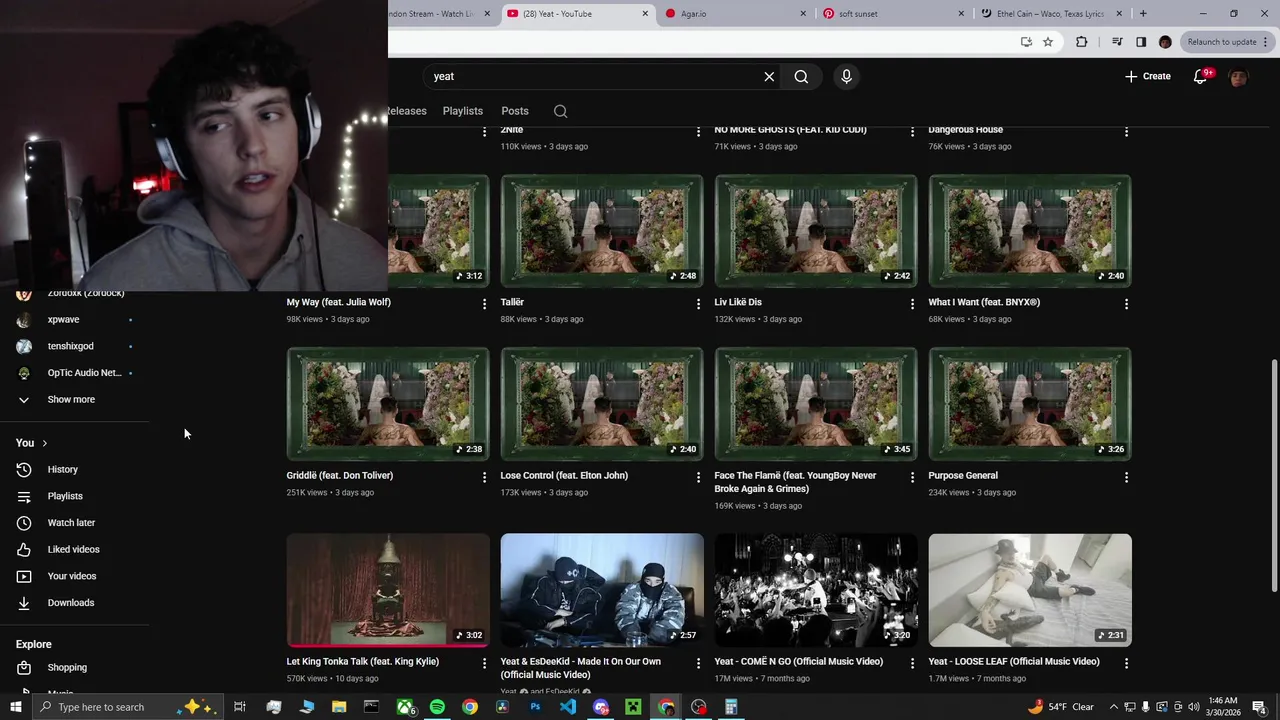Switch to the Ethel Cain lyrics tab
This screenshot has width=1280, height=720.
1052,14
